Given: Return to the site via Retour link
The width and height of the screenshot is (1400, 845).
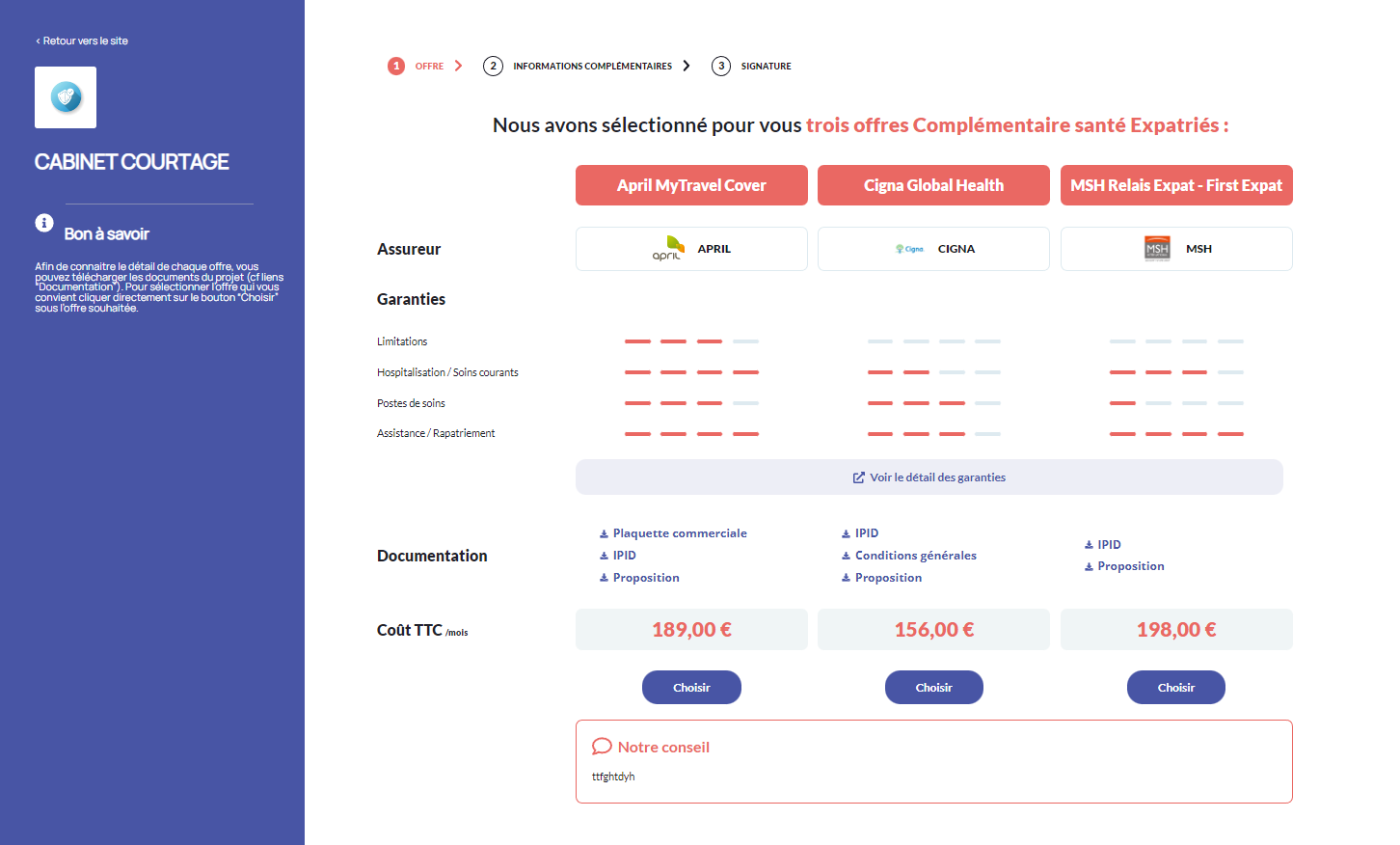Looking at the screenshot, I should coord(82,41).
